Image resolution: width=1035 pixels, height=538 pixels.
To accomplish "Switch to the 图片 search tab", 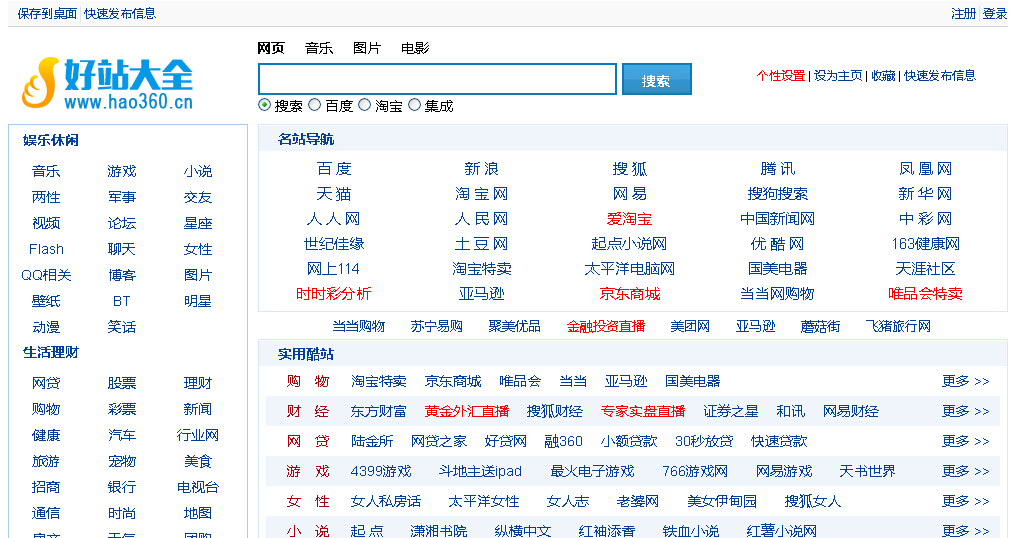I will coord(367,48).
